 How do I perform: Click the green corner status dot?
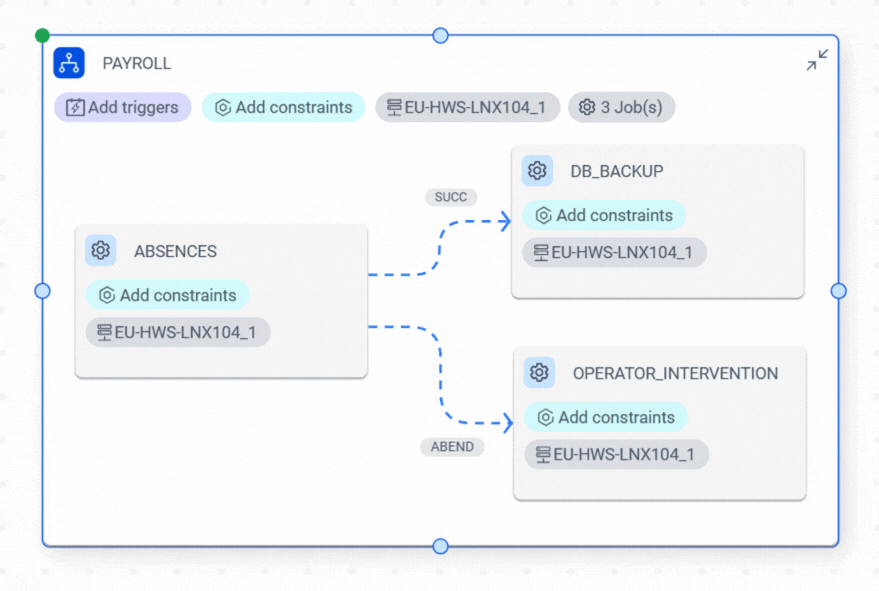click(x=42, y=36)
